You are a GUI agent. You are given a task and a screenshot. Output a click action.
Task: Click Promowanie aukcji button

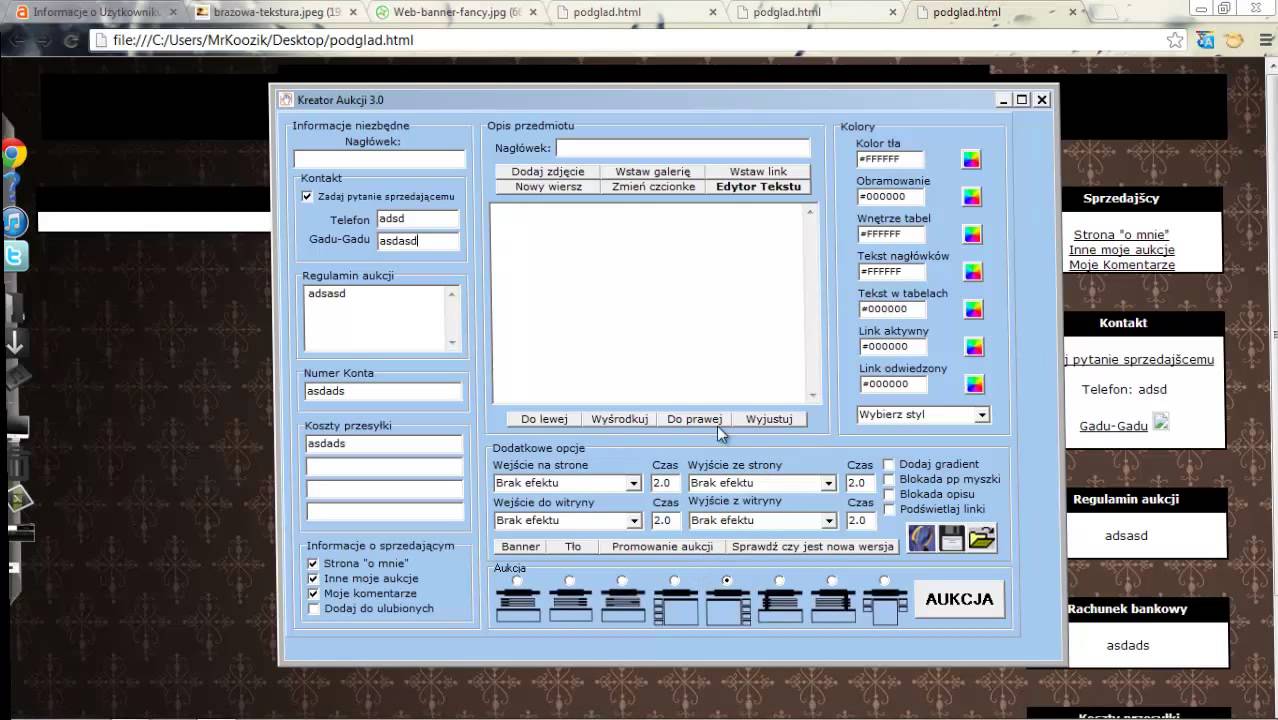[x=662, y=547]
